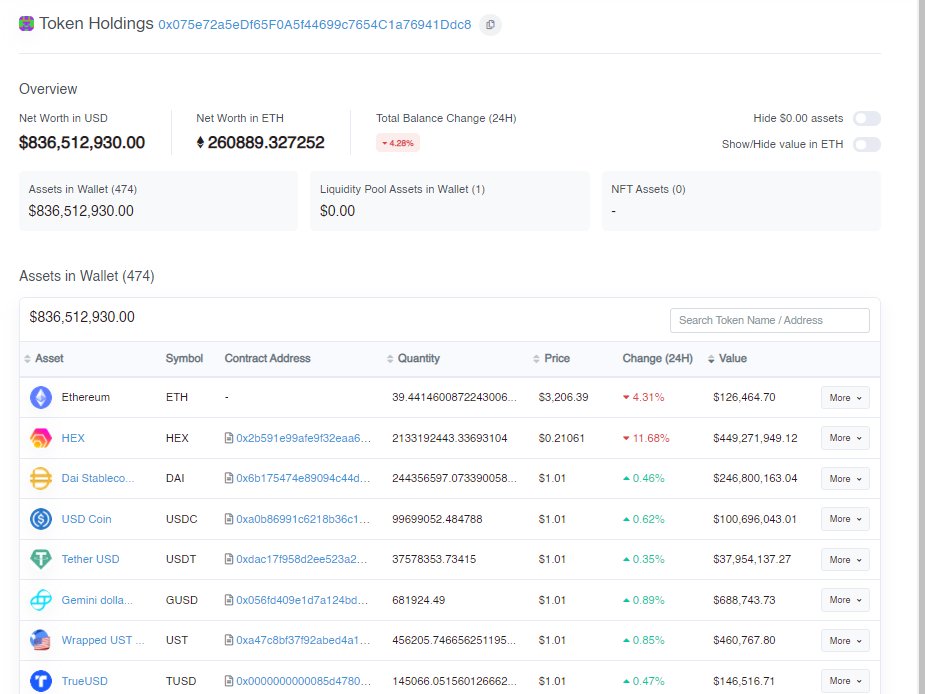Open TUSD contract address 0x0000000000085d4780

tap(303, 680)
